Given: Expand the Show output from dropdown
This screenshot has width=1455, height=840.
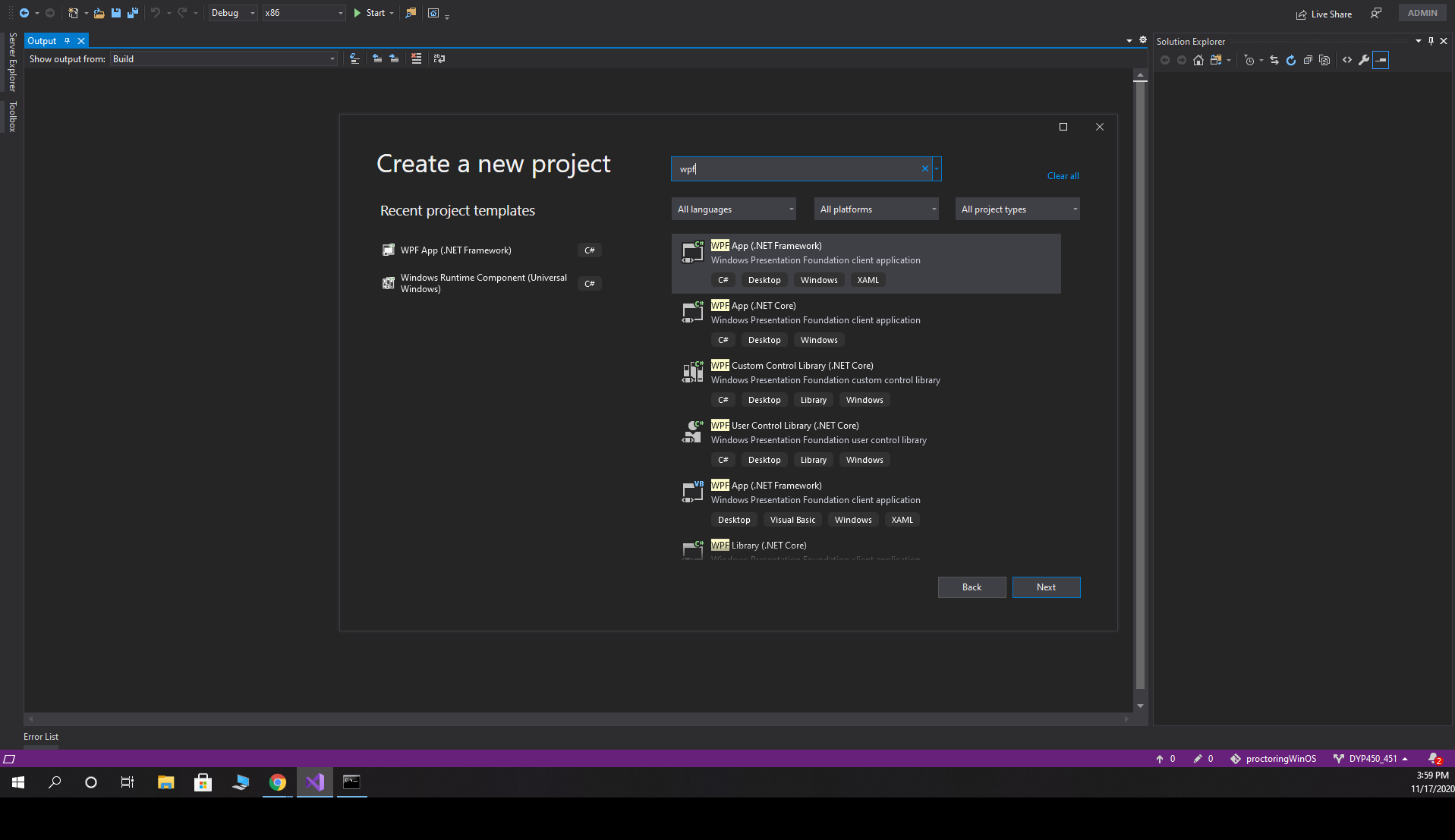Looking at the screenshot, I should 331,58.
